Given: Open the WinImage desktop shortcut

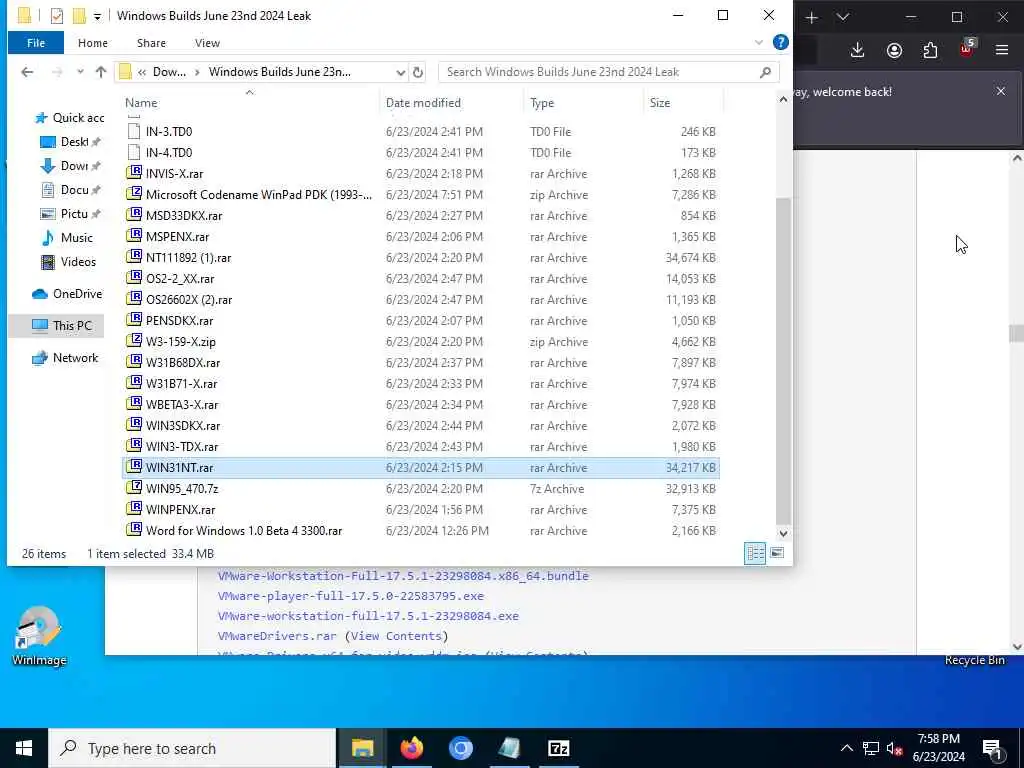Looking at the screenshot, I should point(39,636).
